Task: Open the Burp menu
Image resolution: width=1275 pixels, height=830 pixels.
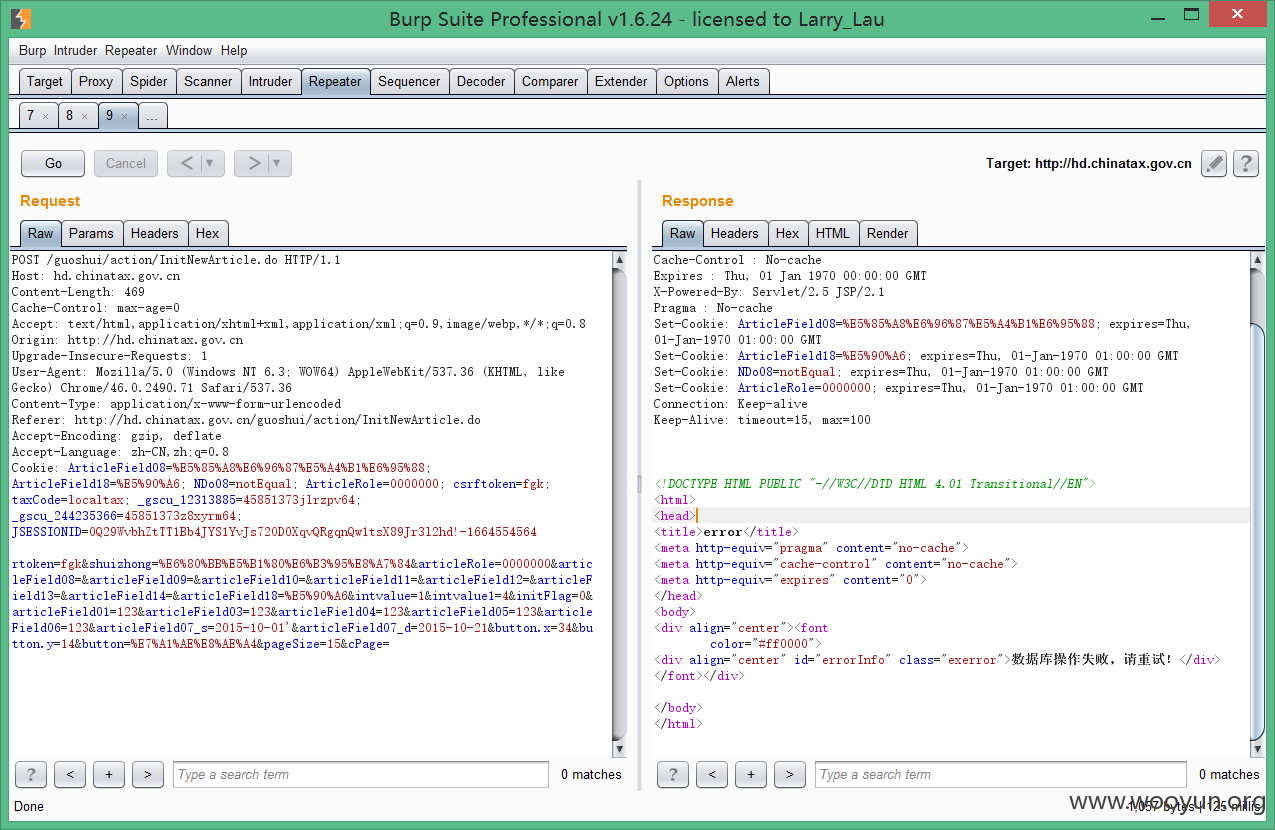Action: coord(32,50)
